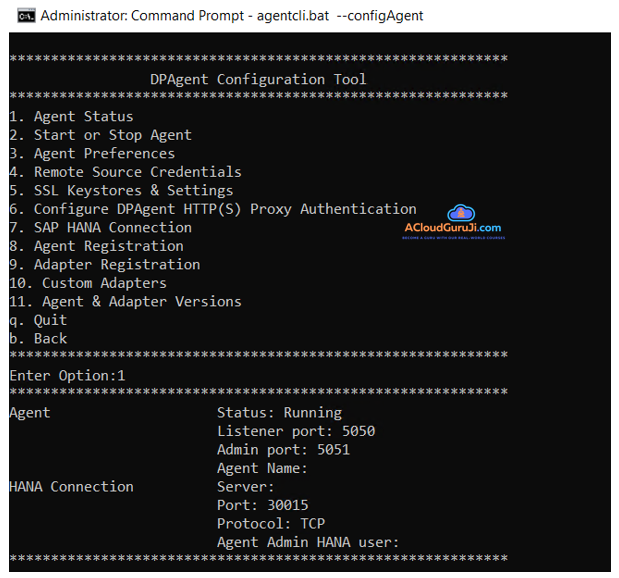
Task: Click the Agent Registration menu line
Action: [96, 246]
